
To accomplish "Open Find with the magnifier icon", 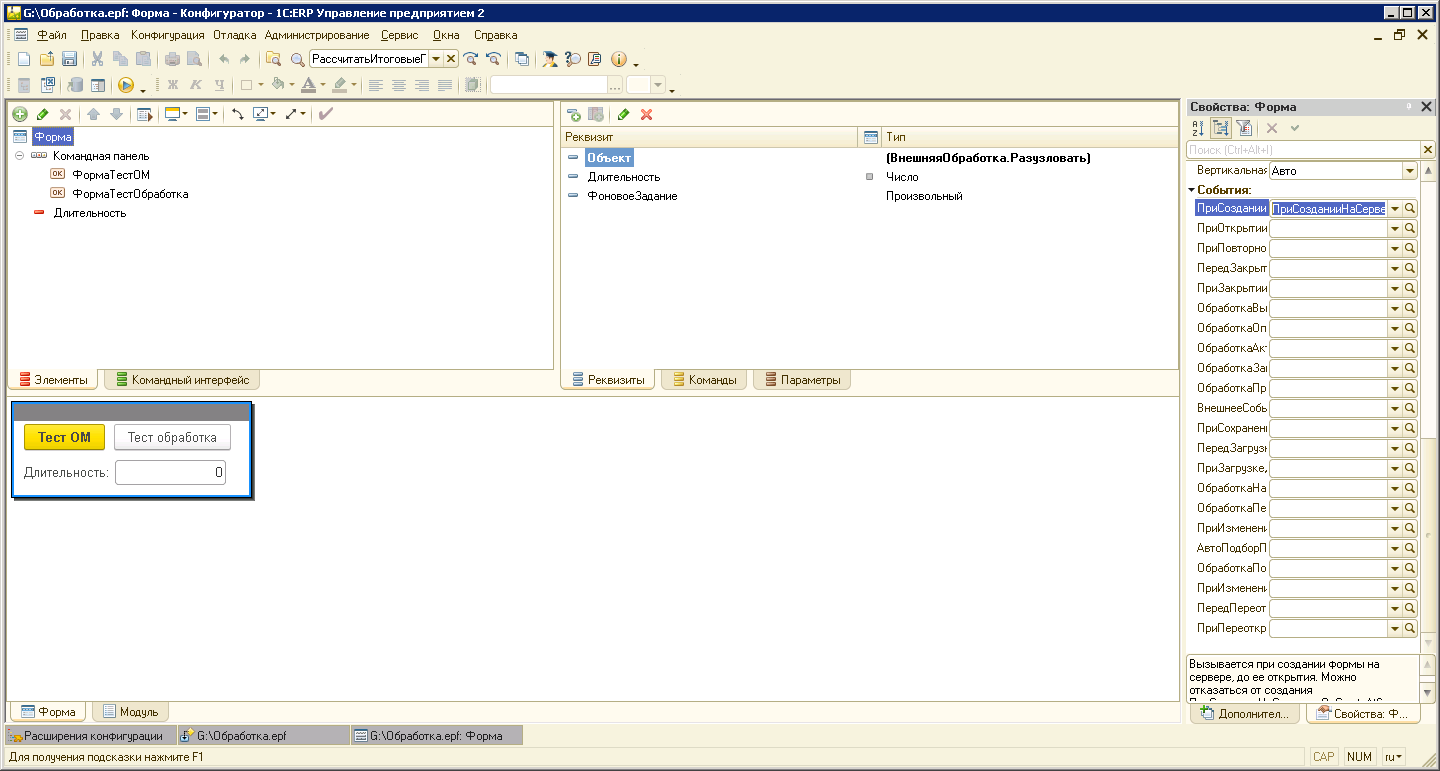I will 297,59.
